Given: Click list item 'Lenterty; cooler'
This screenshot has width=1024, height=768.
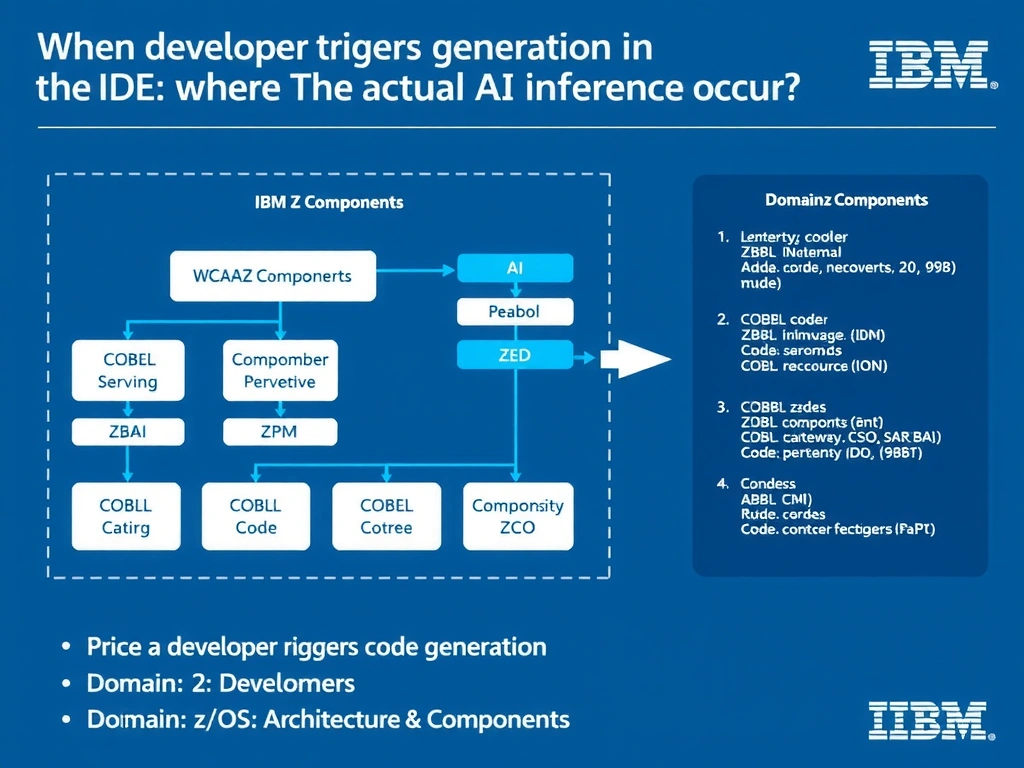Looking at the screenshot, I should pos(793,236).
